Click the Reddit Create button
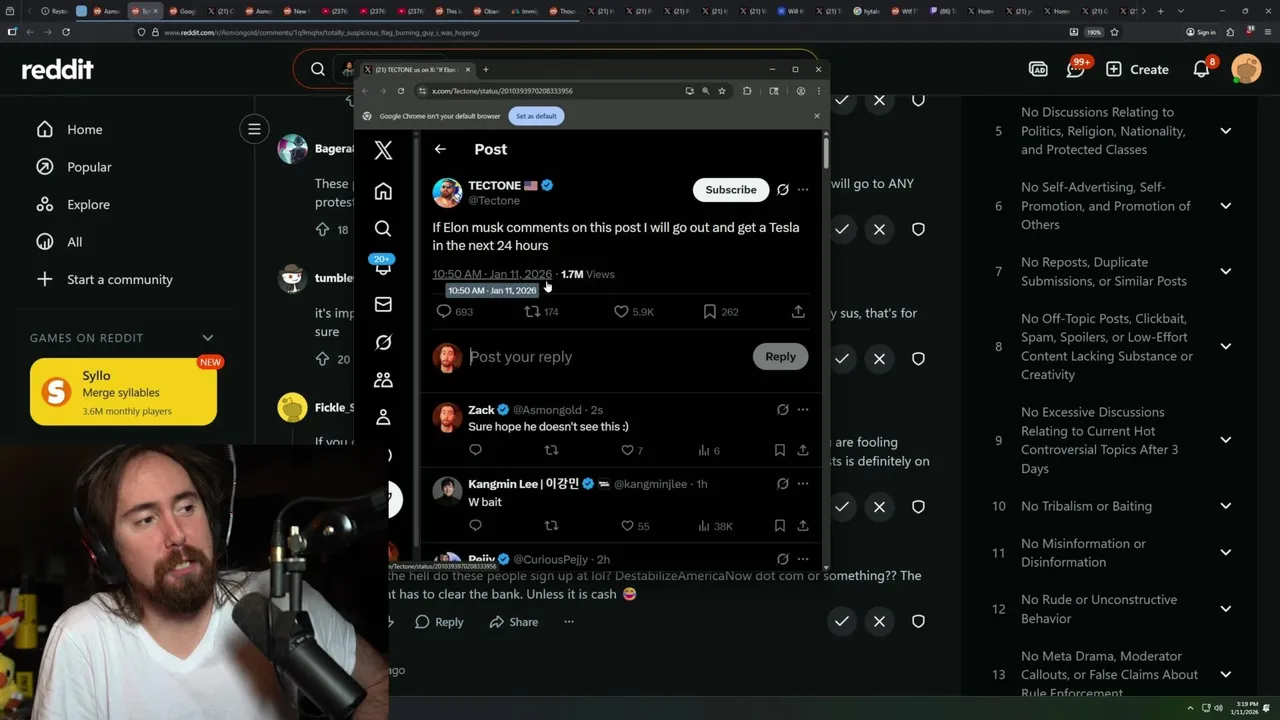This screenshot has height=720, width=1280. coord(1137,69)
